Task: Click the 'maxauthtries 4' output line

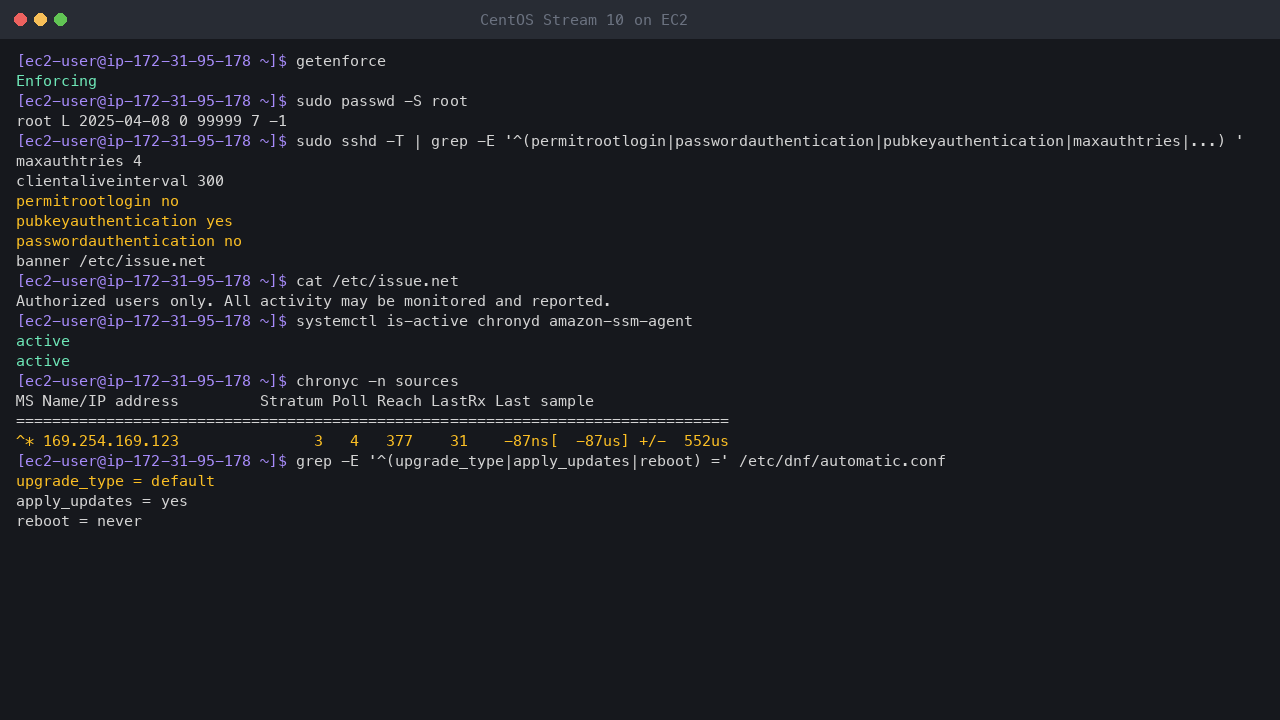Action: coord(79,161)
